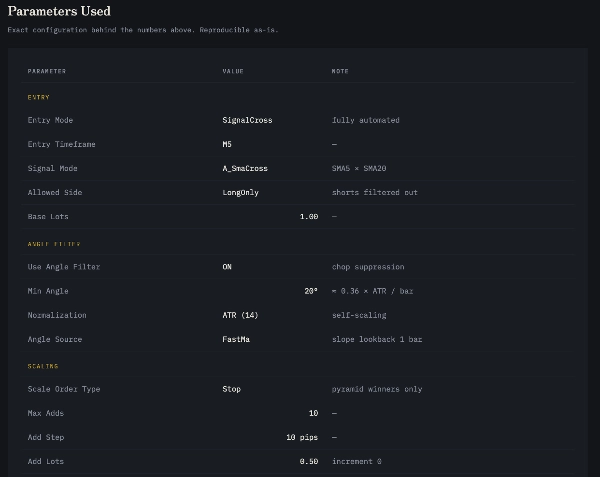Screen dimensions: 600x477
Task: Click the 'increment 0' note
Action: coord(357,461)
